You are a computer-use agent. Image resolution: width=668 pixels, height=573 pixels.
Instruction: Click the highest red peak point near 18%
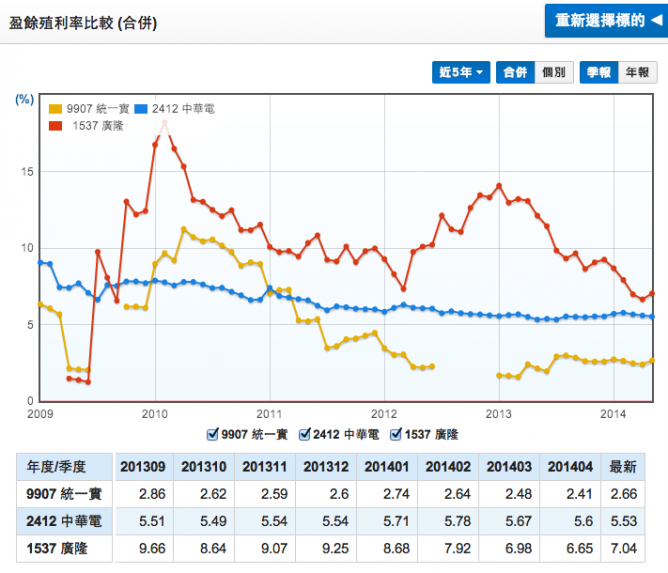pyautogui.click(x=165, y=123)
